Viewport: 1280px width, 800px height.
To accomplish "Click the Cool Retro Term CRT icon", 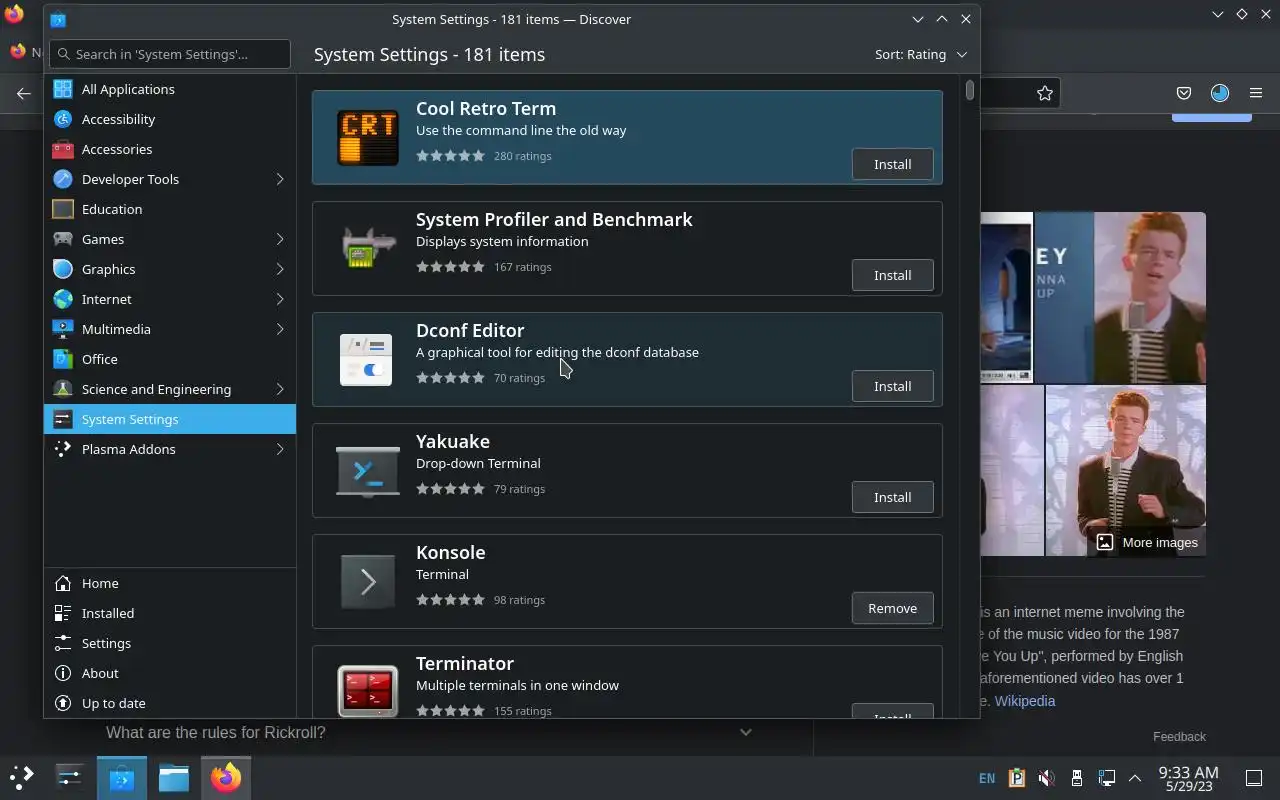I will pos(367,138).
